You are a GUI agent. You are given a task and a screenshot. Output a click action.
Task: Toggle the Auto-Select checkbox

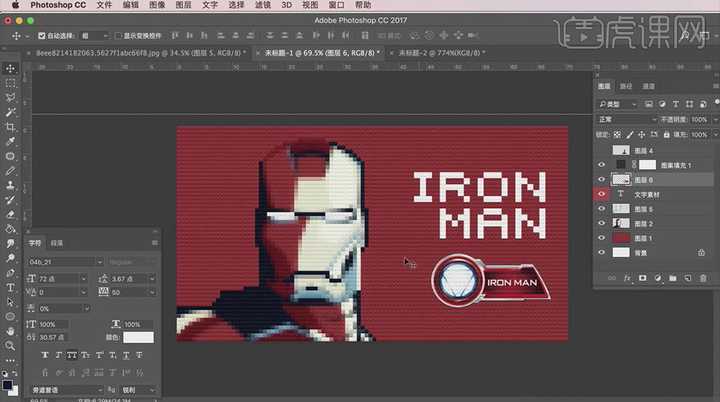42,35
